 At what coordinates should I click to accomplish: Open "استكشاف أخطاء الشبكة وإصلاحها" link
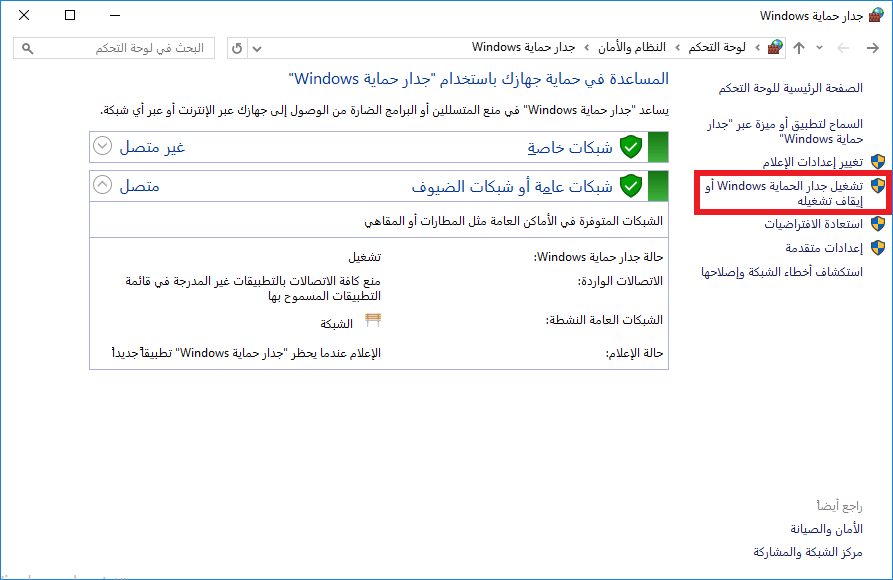point(782,272)
